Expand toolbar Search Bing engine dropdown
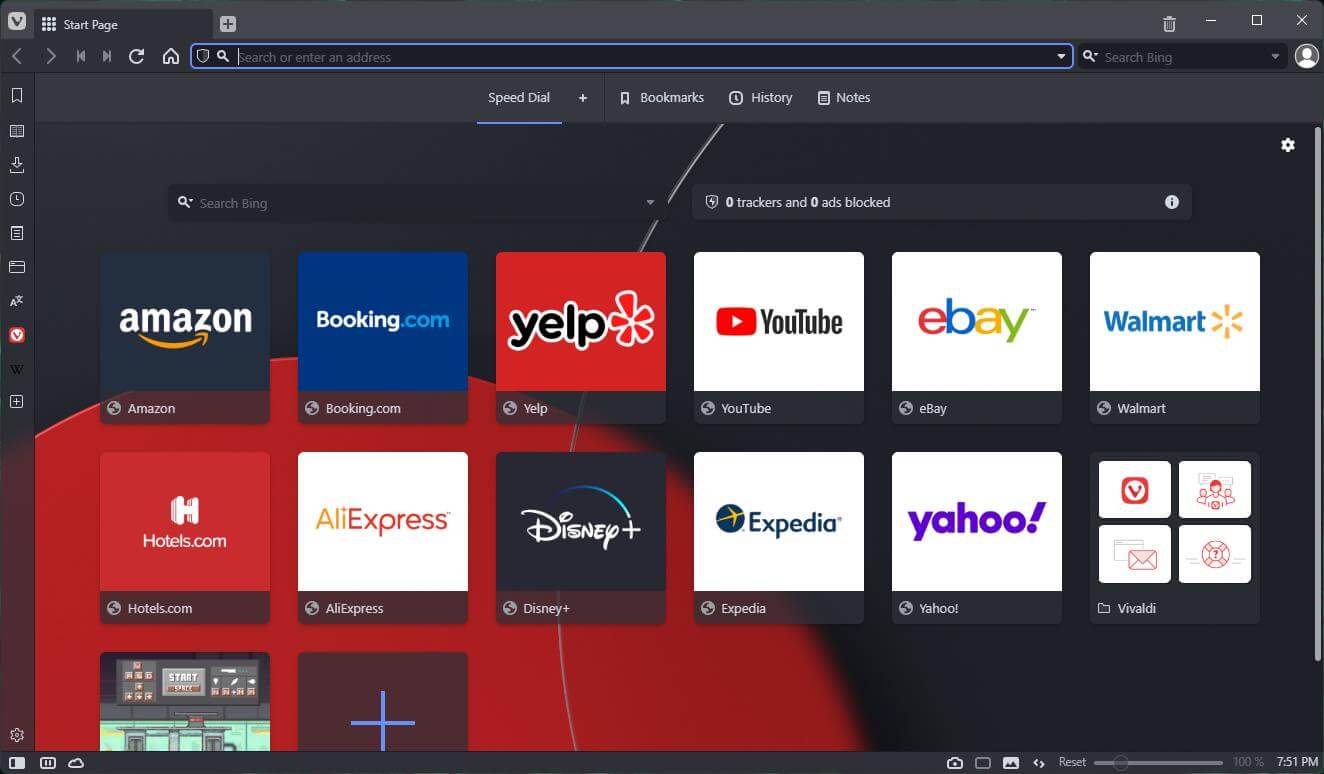This screenshot has height=774, width=1324. pyautogui.click(x=1275, y=57)
